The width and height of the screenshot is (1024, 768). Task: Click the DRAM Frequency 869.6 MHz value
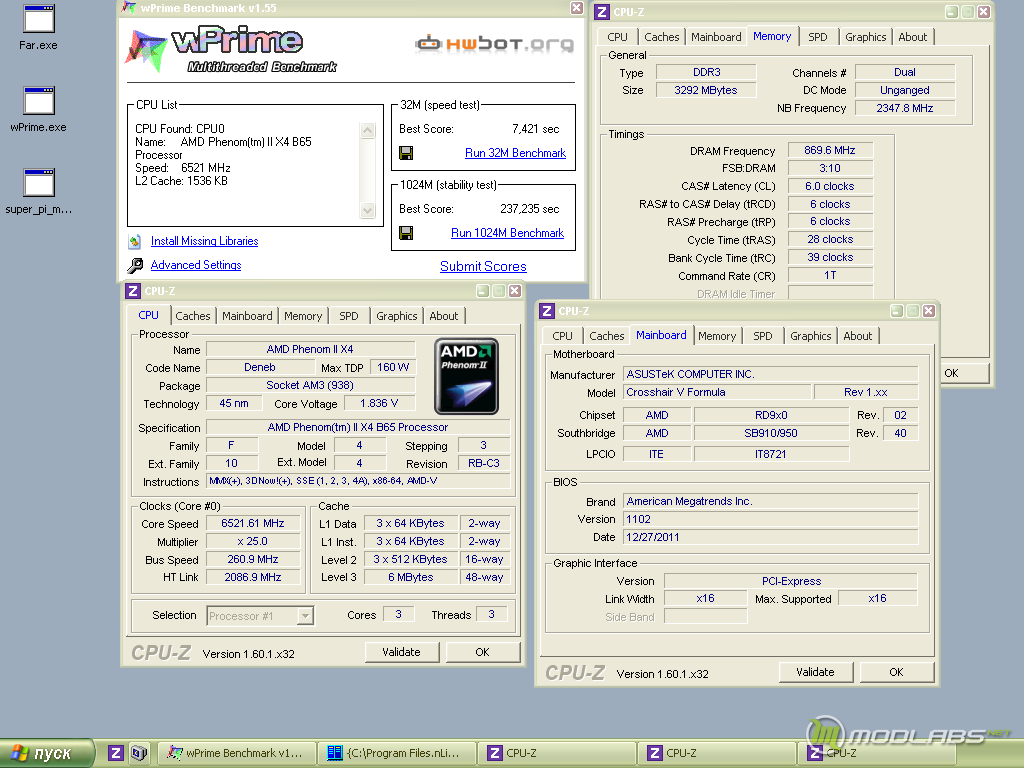pyautogui.click(x=830, y=150)
